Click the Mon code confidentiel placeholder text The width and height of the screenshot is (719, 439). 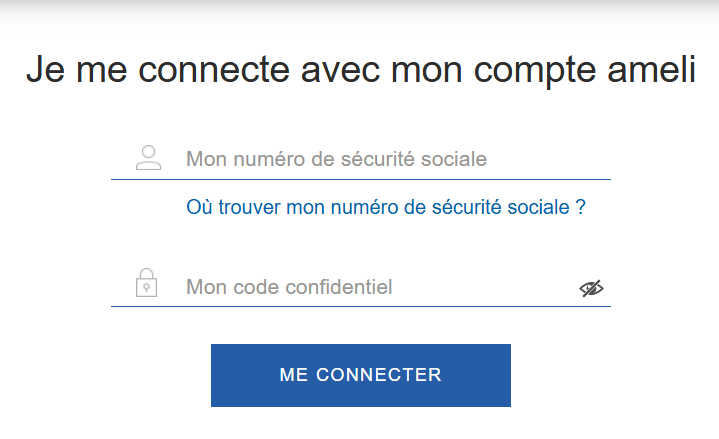(289, 287)
